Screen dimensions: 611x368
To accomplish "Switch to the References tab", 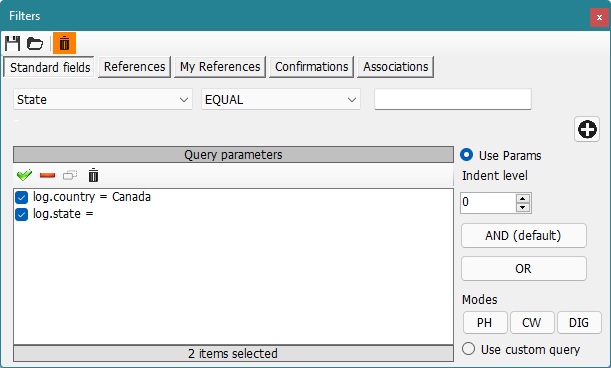I will tap(134, 67).
